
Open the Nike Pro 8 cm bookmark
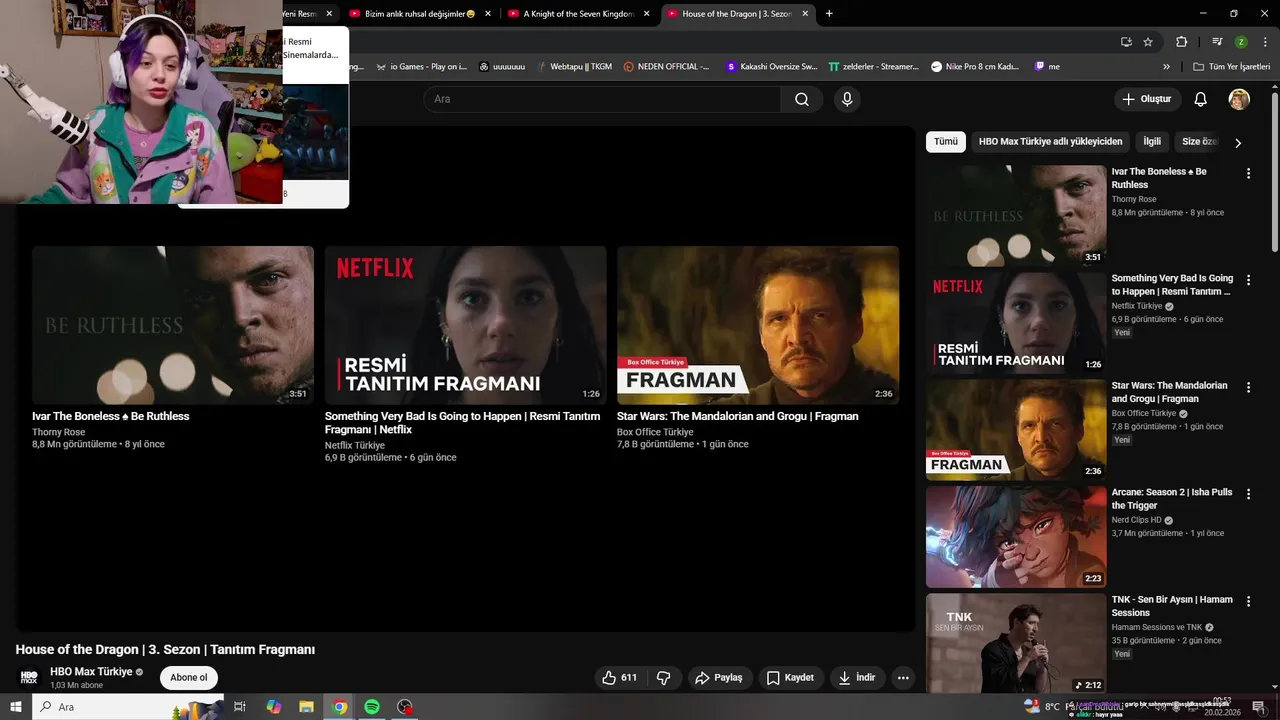(975, 67)
